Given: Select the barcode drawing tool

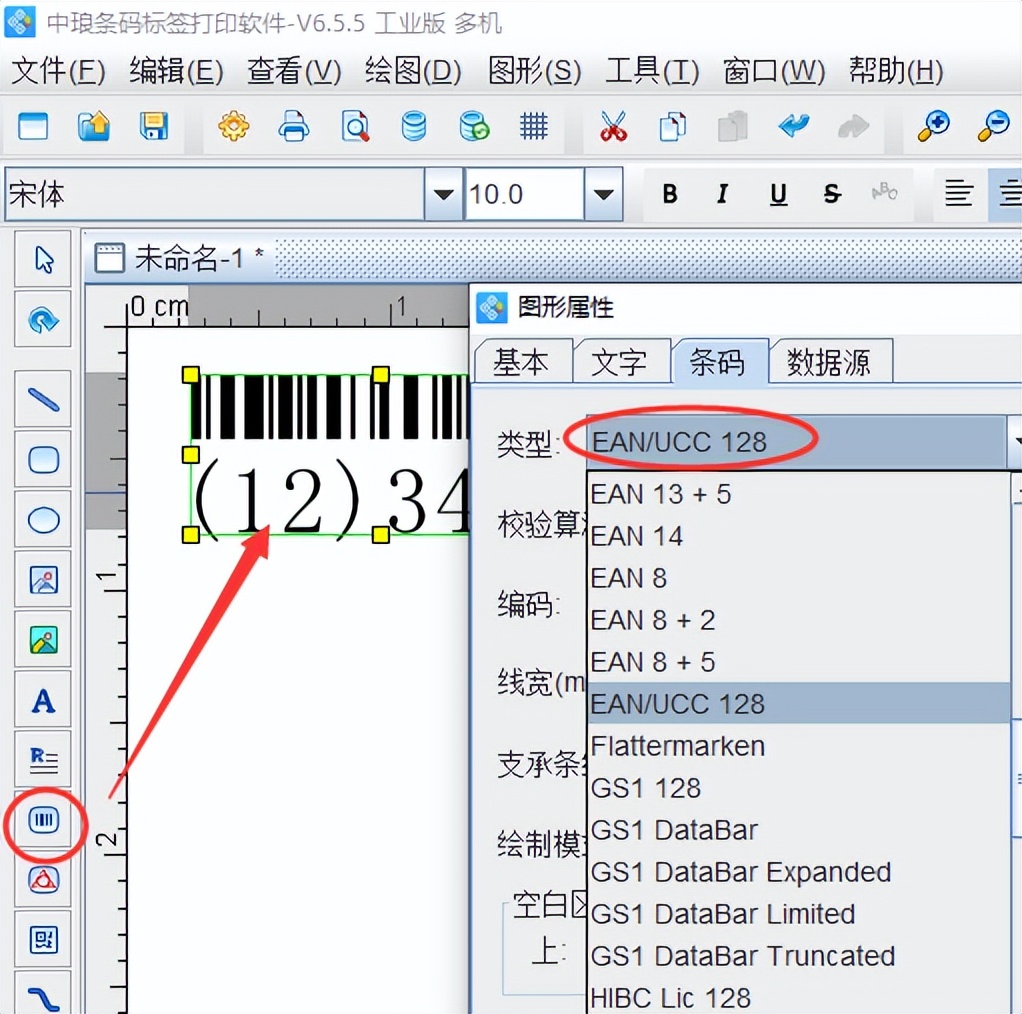Looking at the screenshot, I should click(x=43, y=820).
